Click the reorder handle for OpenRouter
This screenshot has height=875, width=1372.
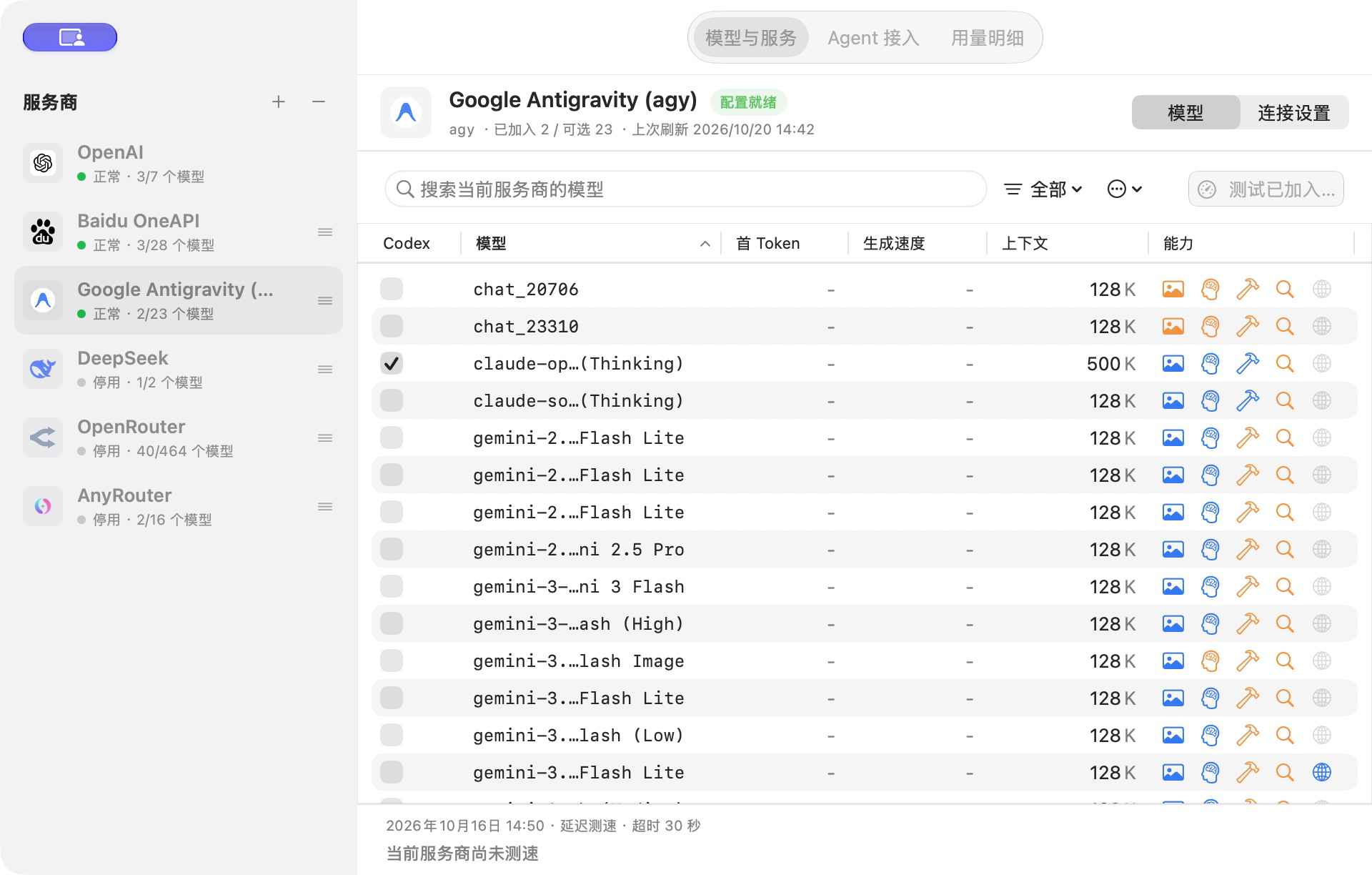[x=325, y=438]
